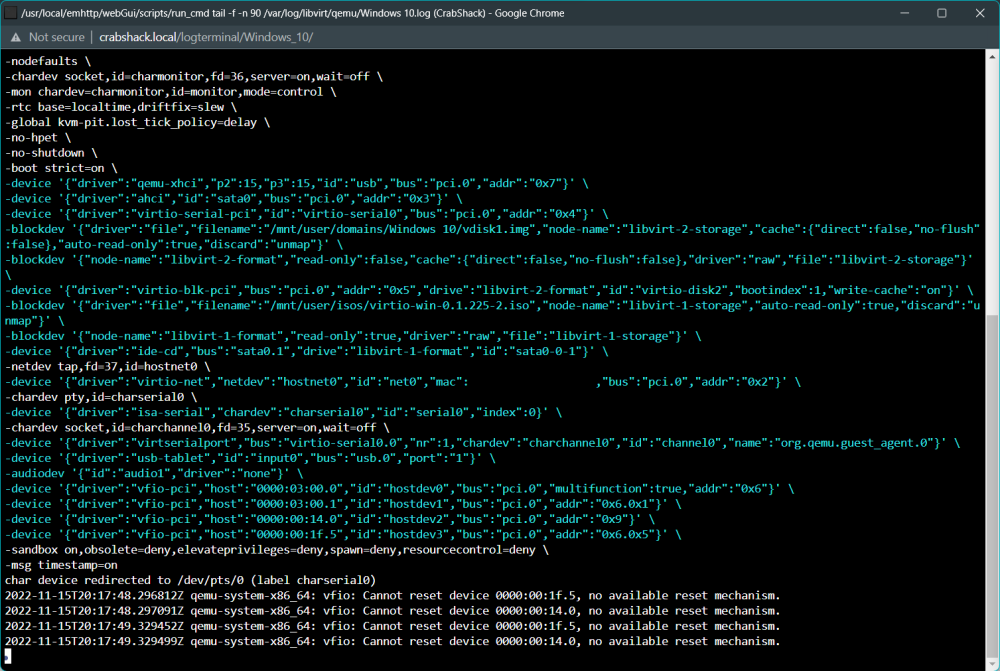Click the "-sandbox on,obsolete=deny" line

(x=277, y=550)
